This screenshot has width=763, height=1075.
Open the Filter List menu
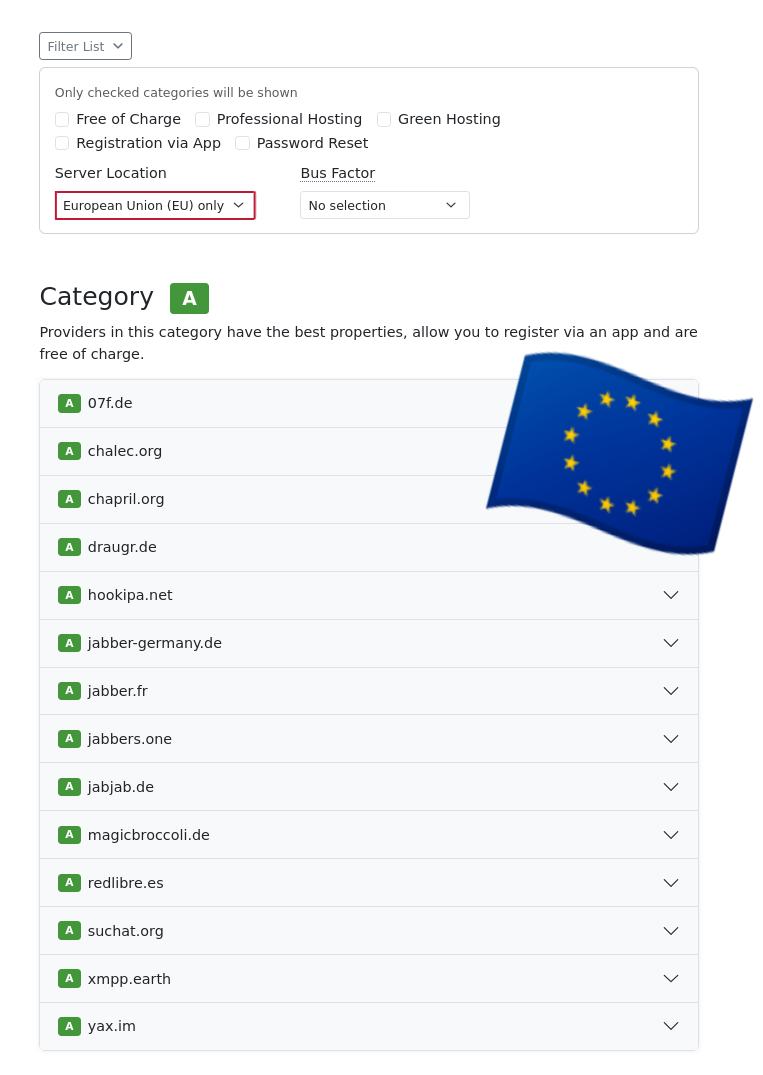(85, 46)
